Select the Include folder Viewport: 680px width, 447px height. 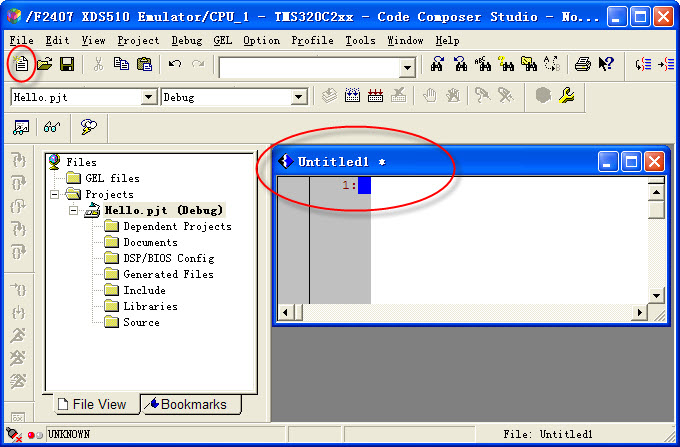coord(135,290)
